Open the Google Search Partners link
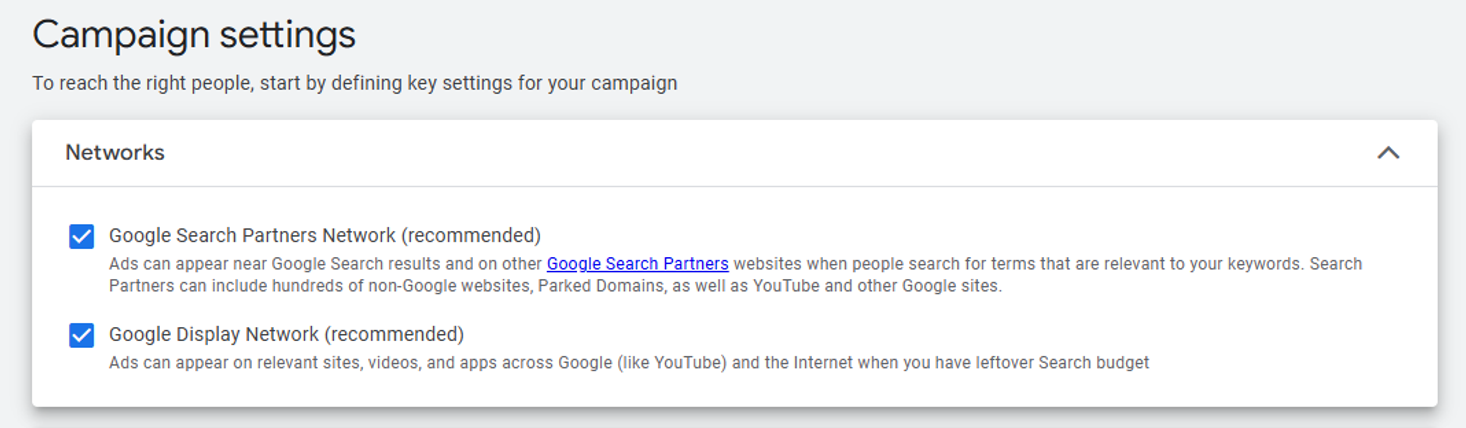The width and height of the screenshot is (1466, 428). click(x=637, y=264)
